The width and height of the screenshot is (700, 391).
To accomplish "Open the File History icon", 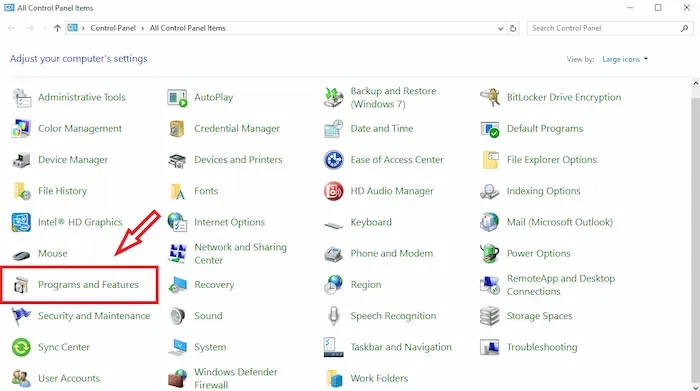I will (x=21, y=191).
